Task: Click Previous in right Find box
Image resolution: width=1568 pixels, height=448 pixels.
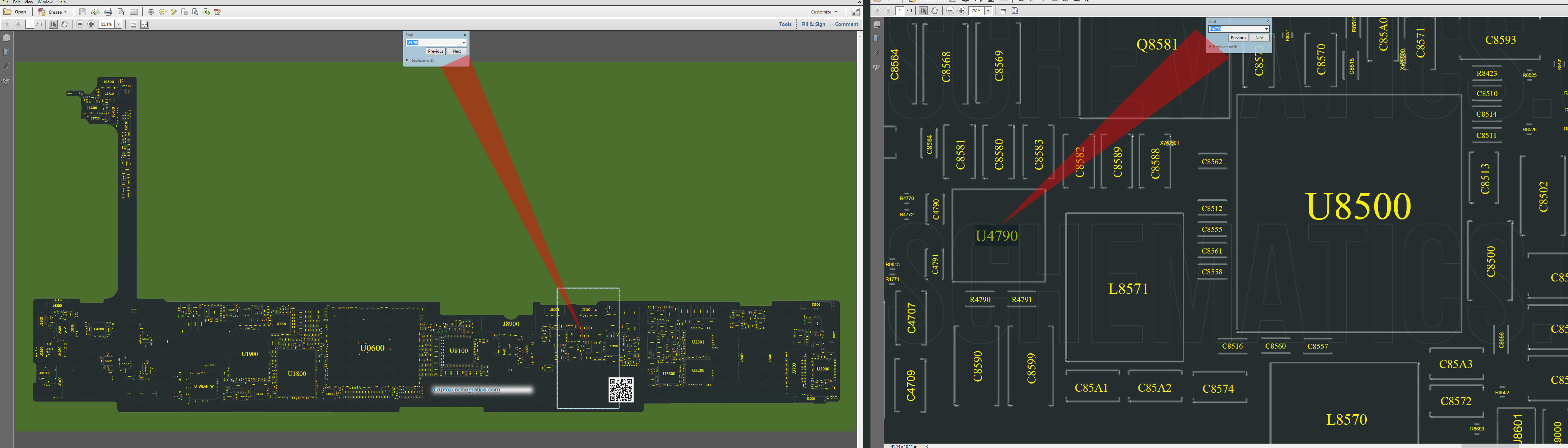Action: tap(1238, 38)
